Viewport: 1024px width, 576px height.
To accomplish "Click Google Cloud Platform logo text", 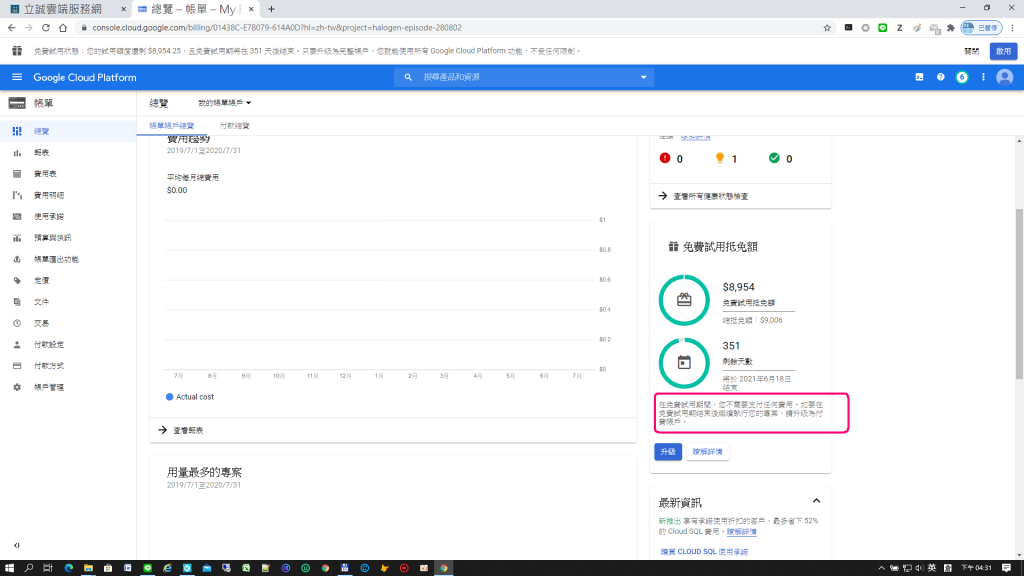I will click(x=85, y=77).
